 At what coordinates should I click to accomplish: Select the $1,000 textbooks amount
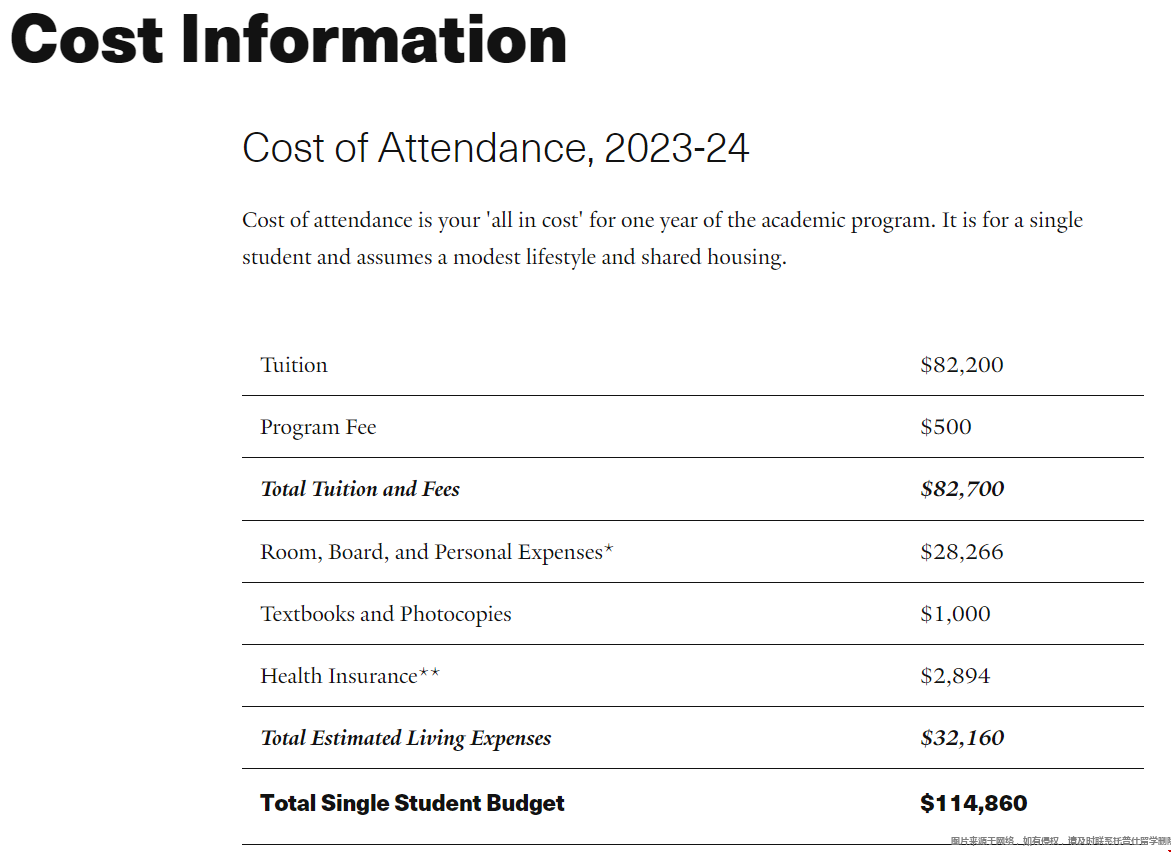[x=955, y=614]
